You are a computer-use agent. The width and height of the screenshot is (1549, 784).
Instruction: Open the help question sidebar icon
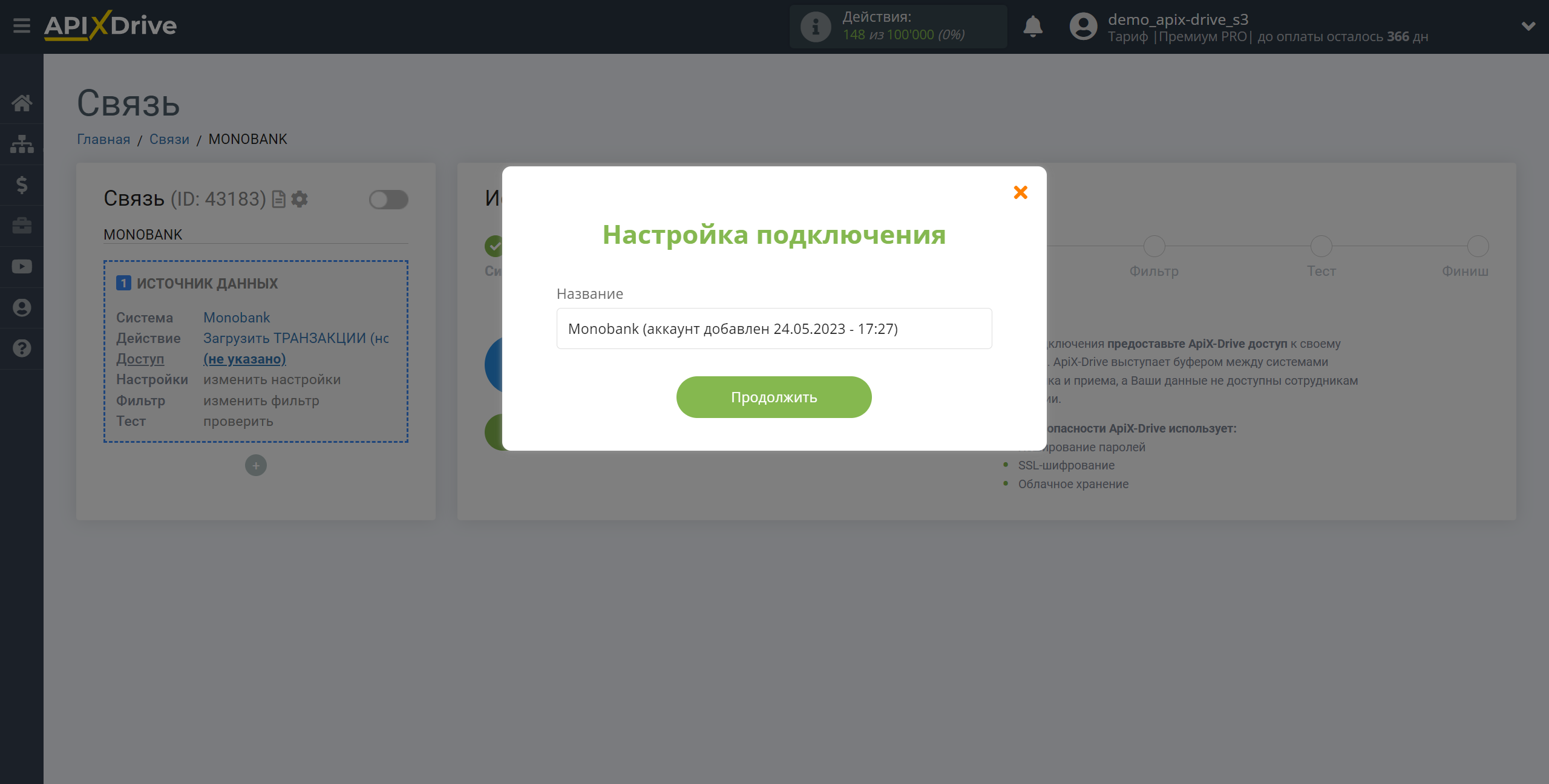pos(22,348)
